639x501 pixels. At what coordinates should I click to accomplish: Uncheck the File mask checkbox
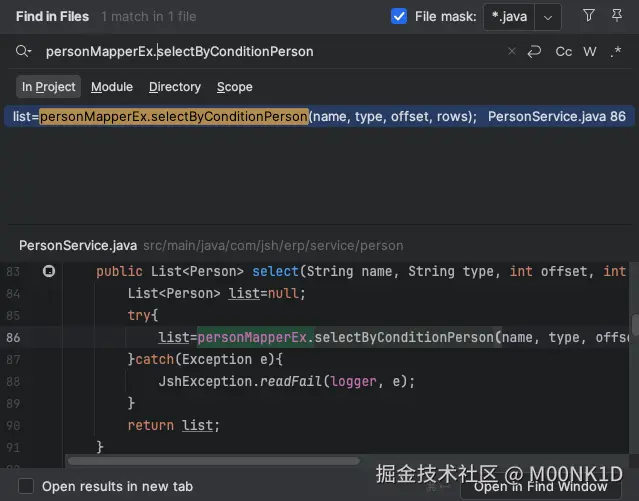click(399, 17)
